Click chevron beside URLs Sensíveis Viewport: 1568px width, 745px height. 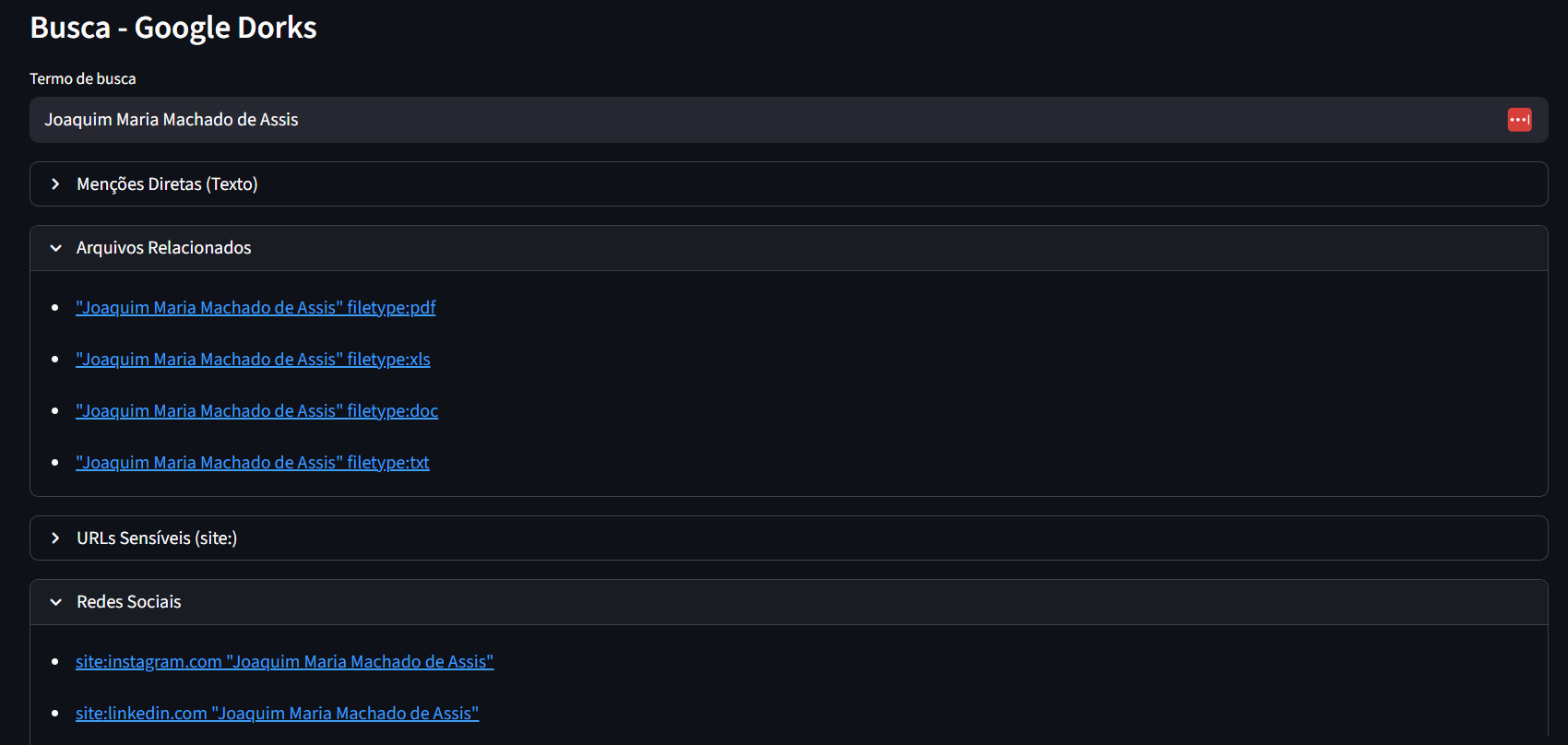pyautogui.click(x=56, y=538)
